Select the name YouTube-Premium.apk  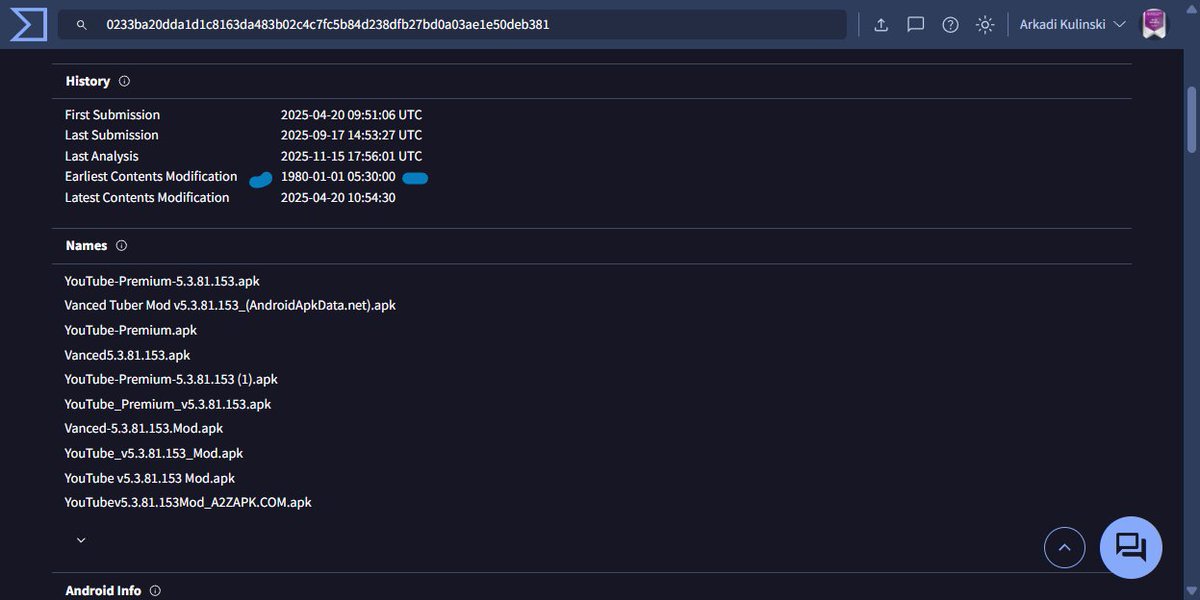(x=131, y=330)
